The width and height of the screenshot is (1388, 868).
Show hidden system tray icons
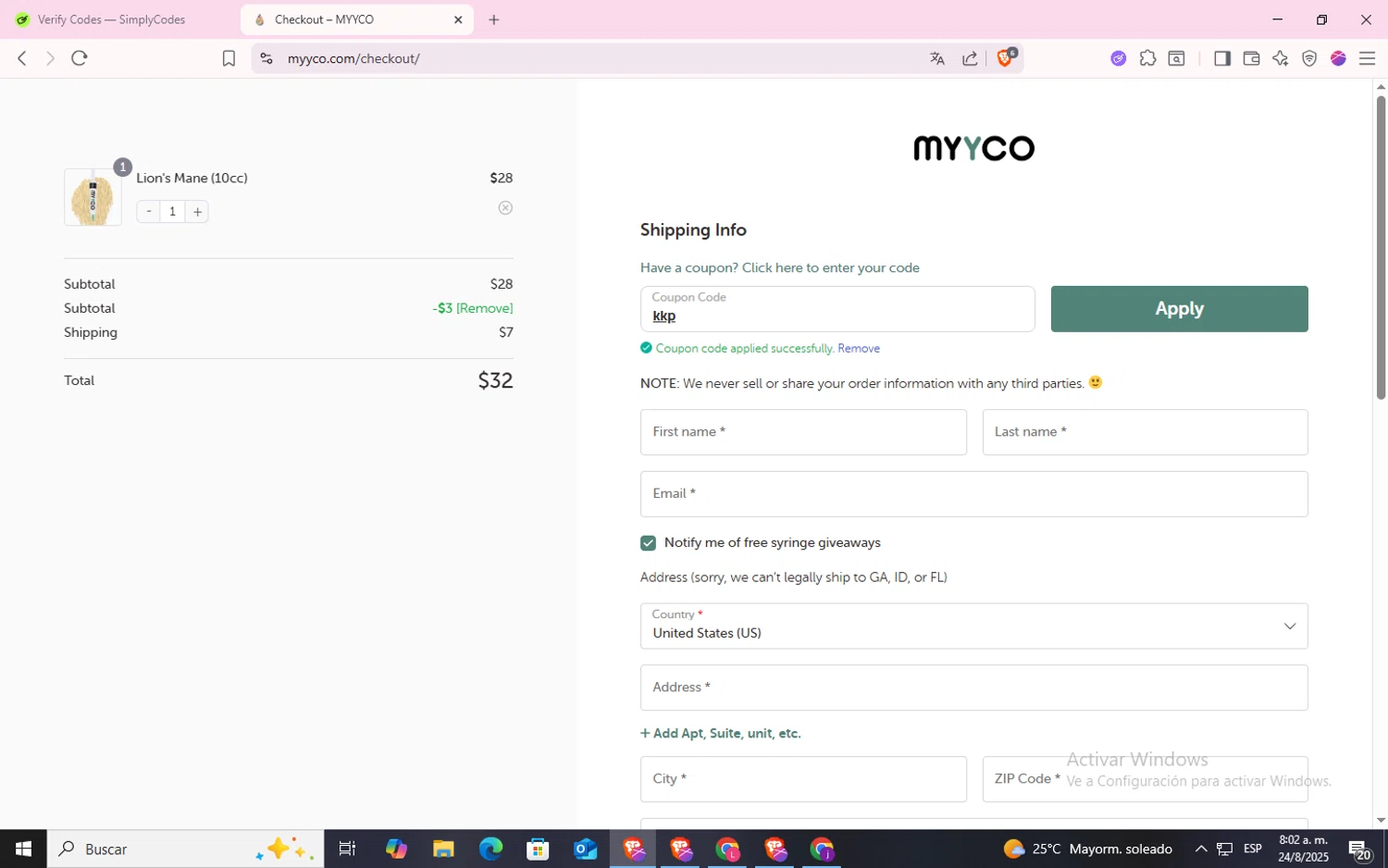[x=1201, y=849]
